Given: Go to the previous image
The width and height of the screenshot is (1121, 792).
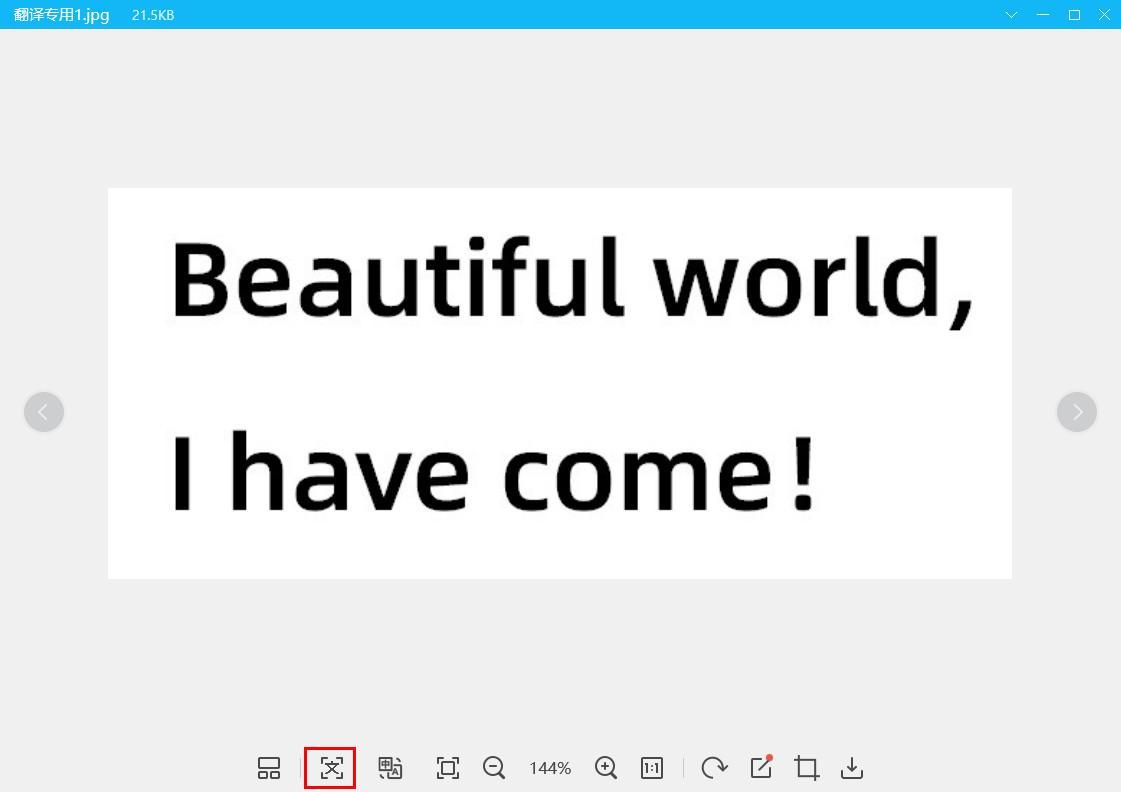Looking at the screenshot, I should pos(44,412).
